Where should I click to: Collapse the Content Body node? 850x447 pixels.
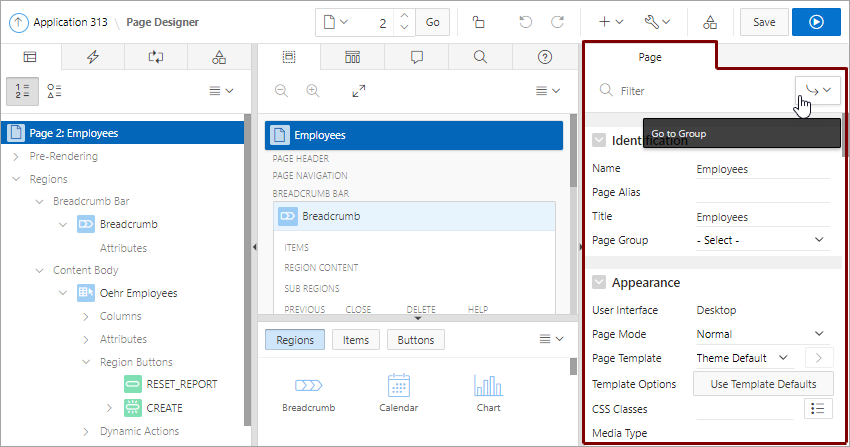[39, 270]
